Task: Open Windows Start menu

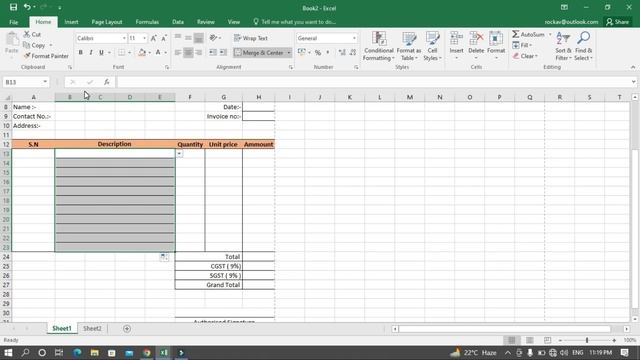Action: tap(8, 353)
